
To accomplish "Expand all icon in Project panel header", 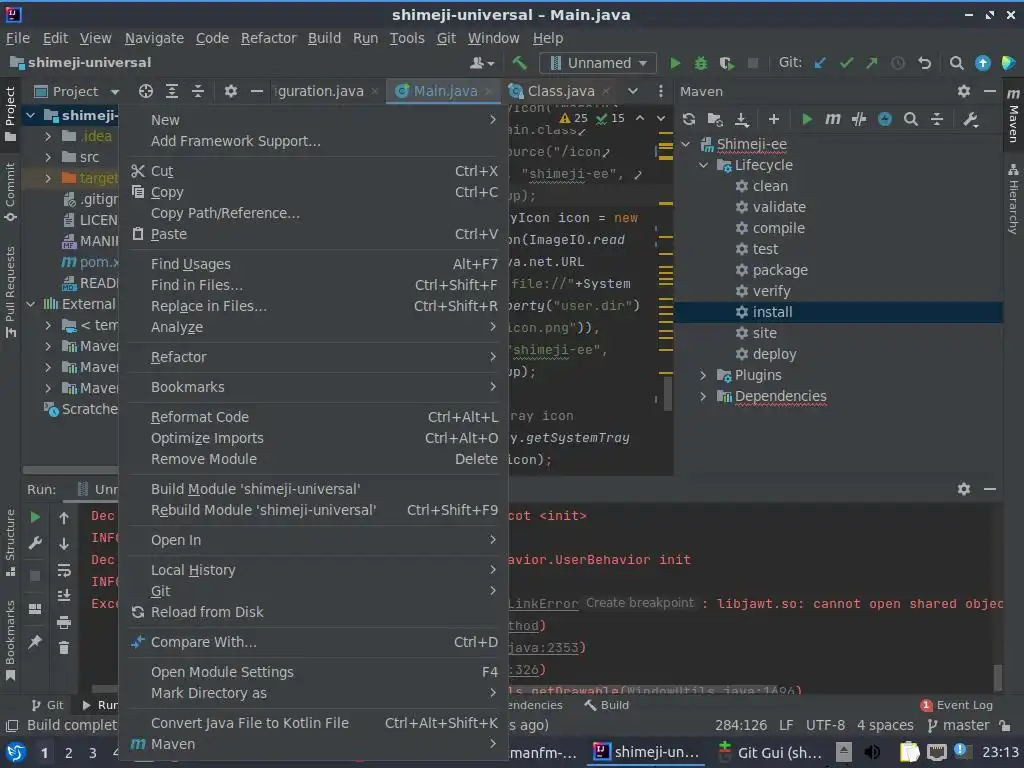I will (x=172, y=91).
